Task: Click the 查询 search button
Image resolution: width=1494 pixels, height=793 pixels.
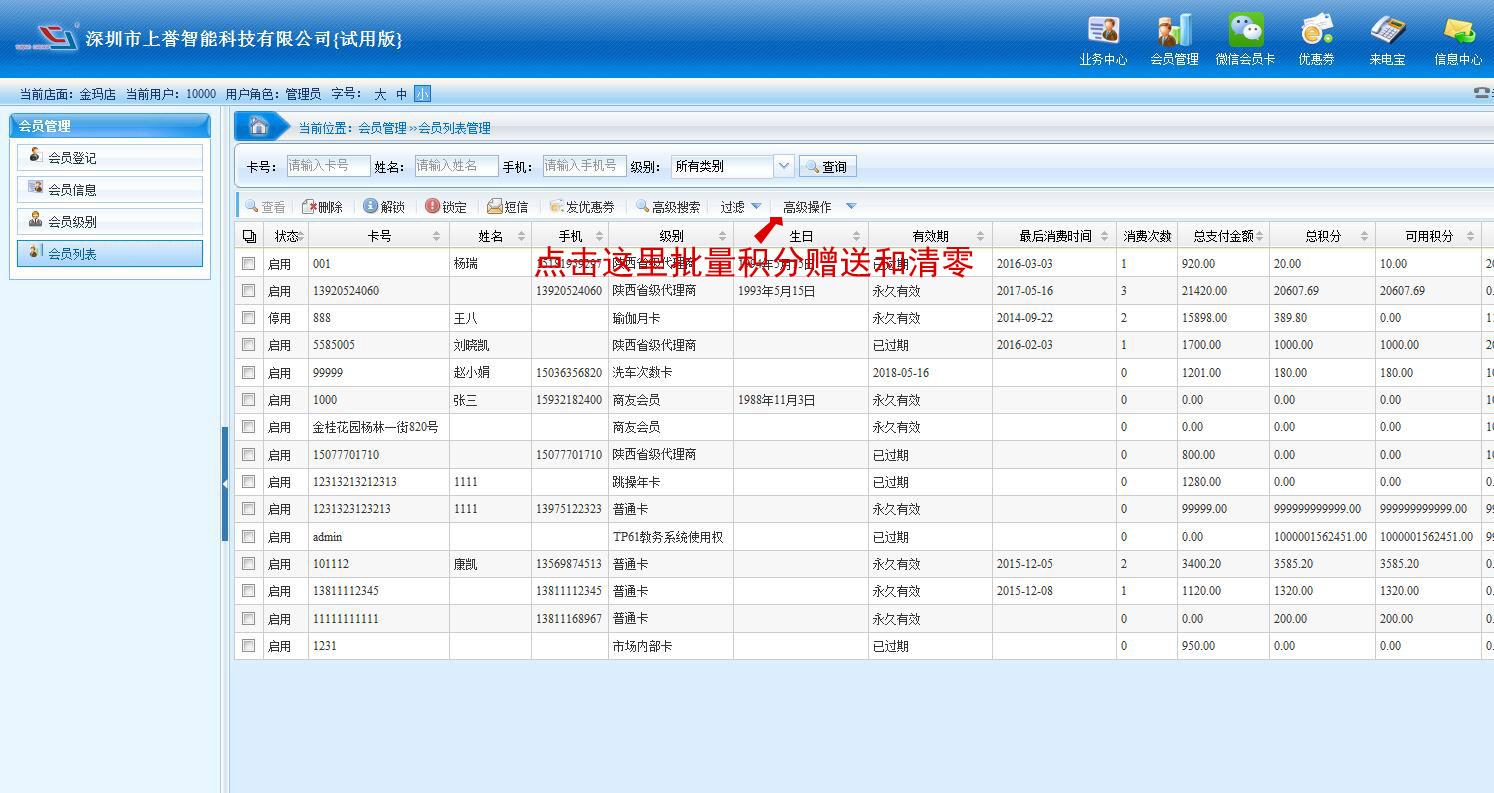Action: 828,167
